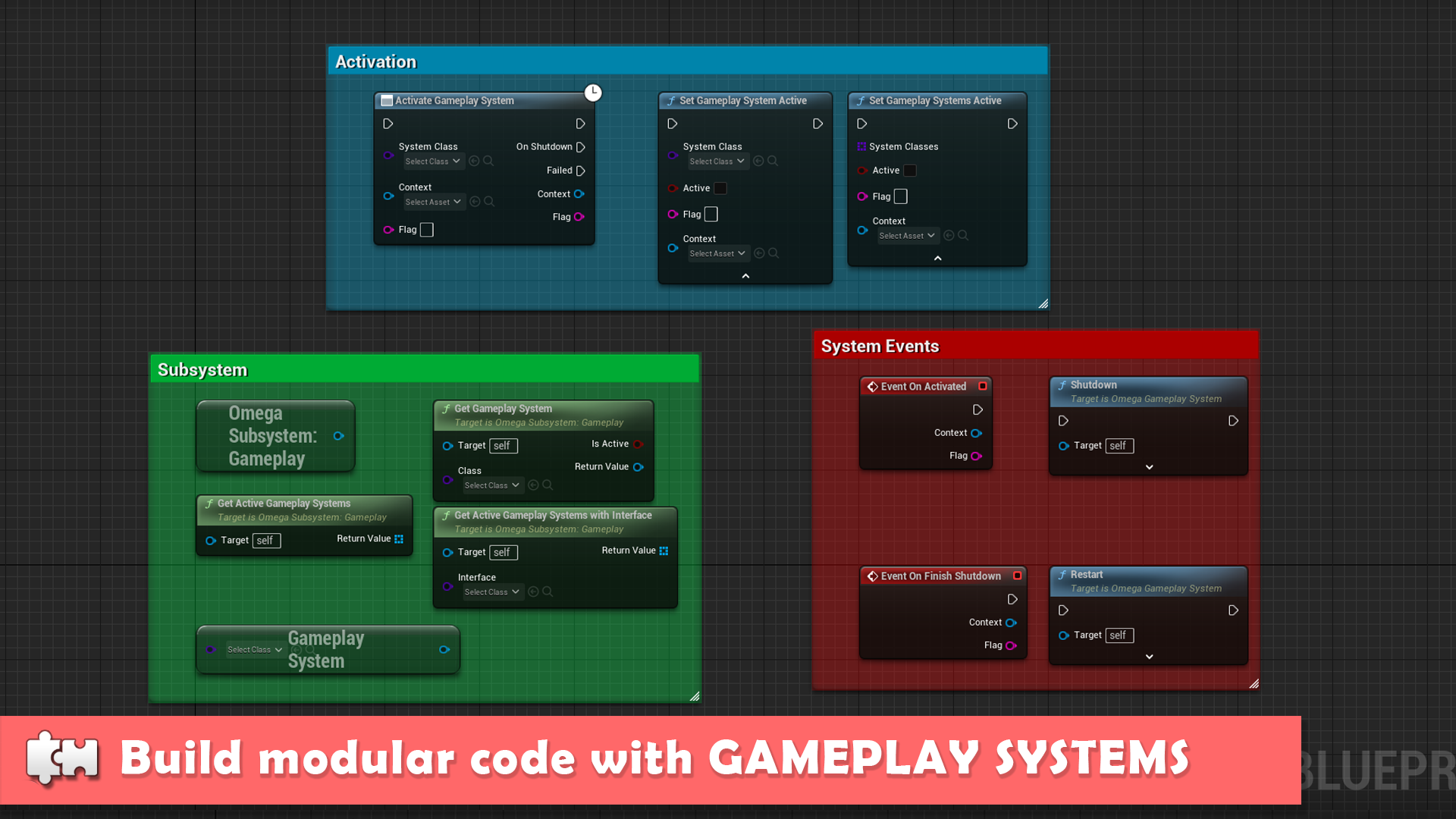Click Context output pin on Activate Gameplay System

tap(579, 194)
